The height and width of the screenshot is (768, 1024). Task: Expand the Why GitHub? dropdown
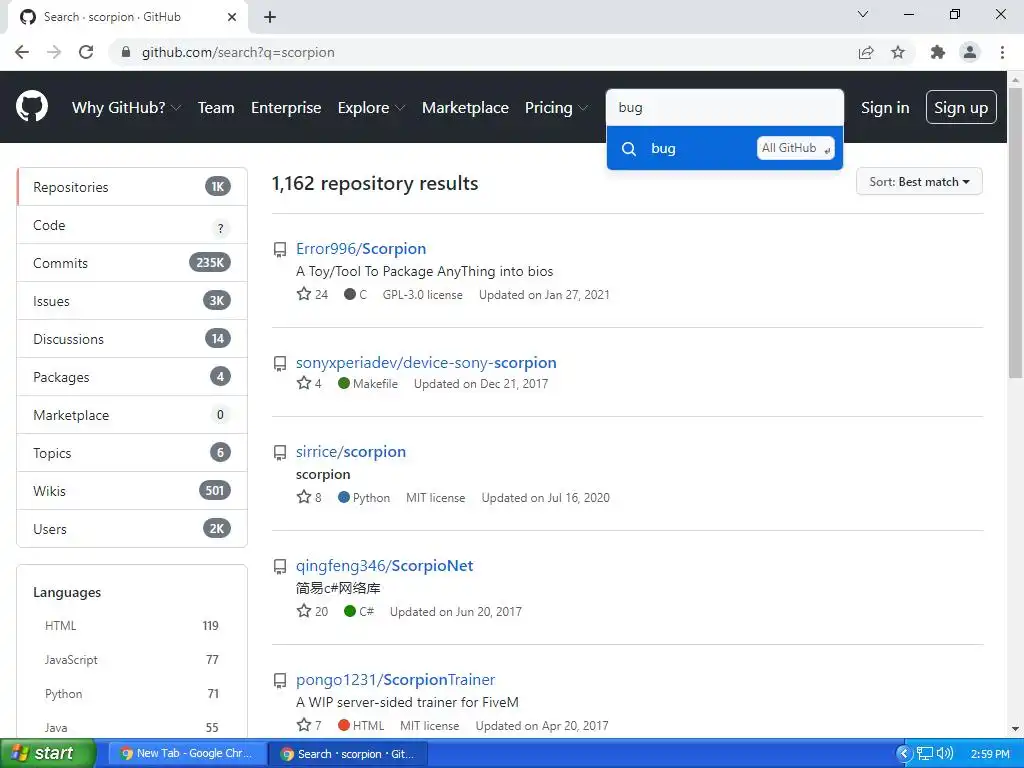pos(126,108)
